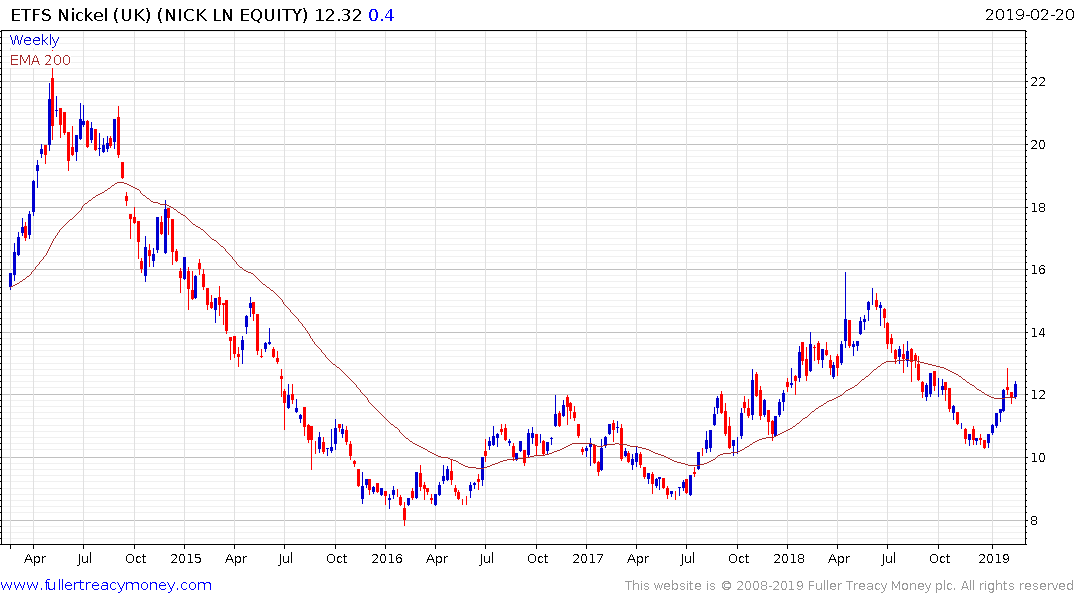Click the y-axis label 16

click(x=1038, y=269)
